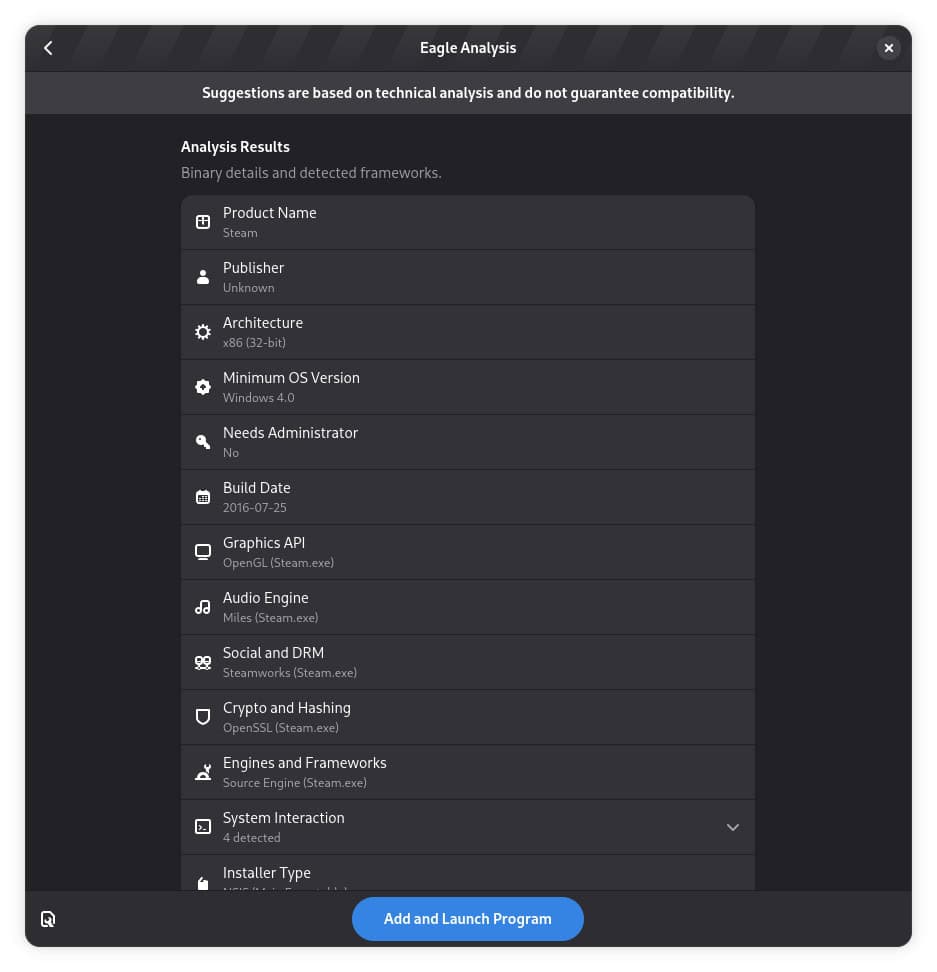Open the analysis log icon bottom left
937x972 pixels.
[48, 918]
